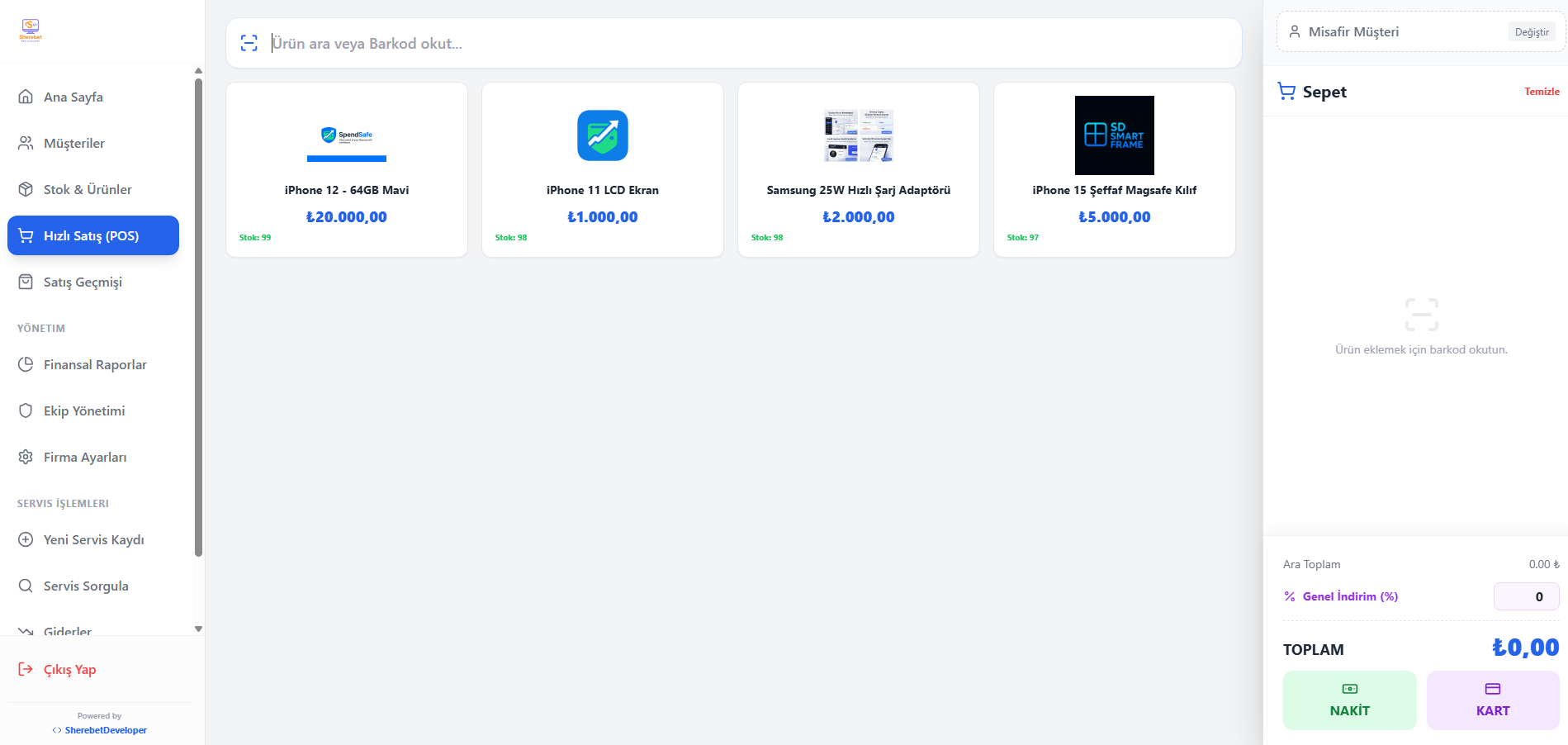Pay with the KART button
This screenshot has height=745, width=1568.
tap(1492, 700)
